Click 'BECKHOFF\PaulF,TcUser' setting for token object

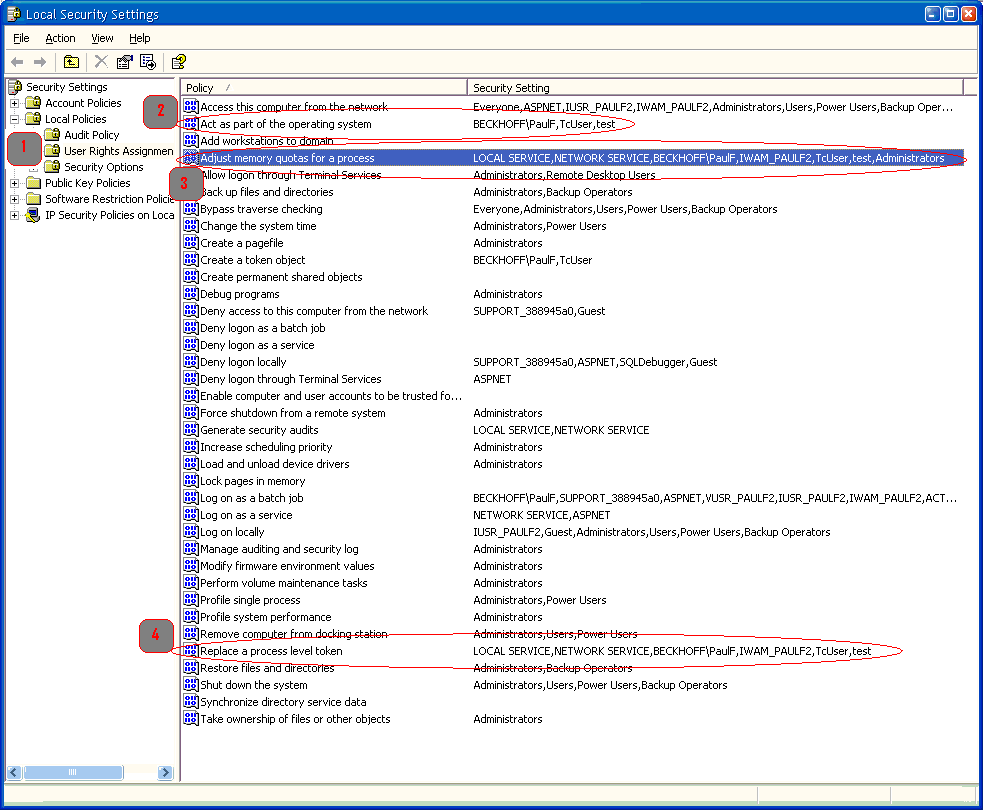click(x=532, y=260)
